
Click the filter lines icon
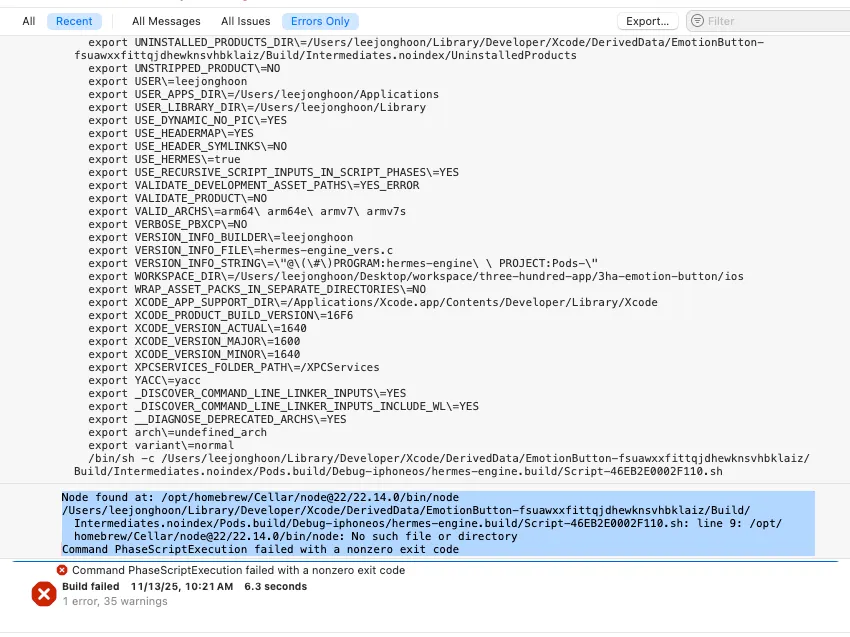click(x=698, y=21)
